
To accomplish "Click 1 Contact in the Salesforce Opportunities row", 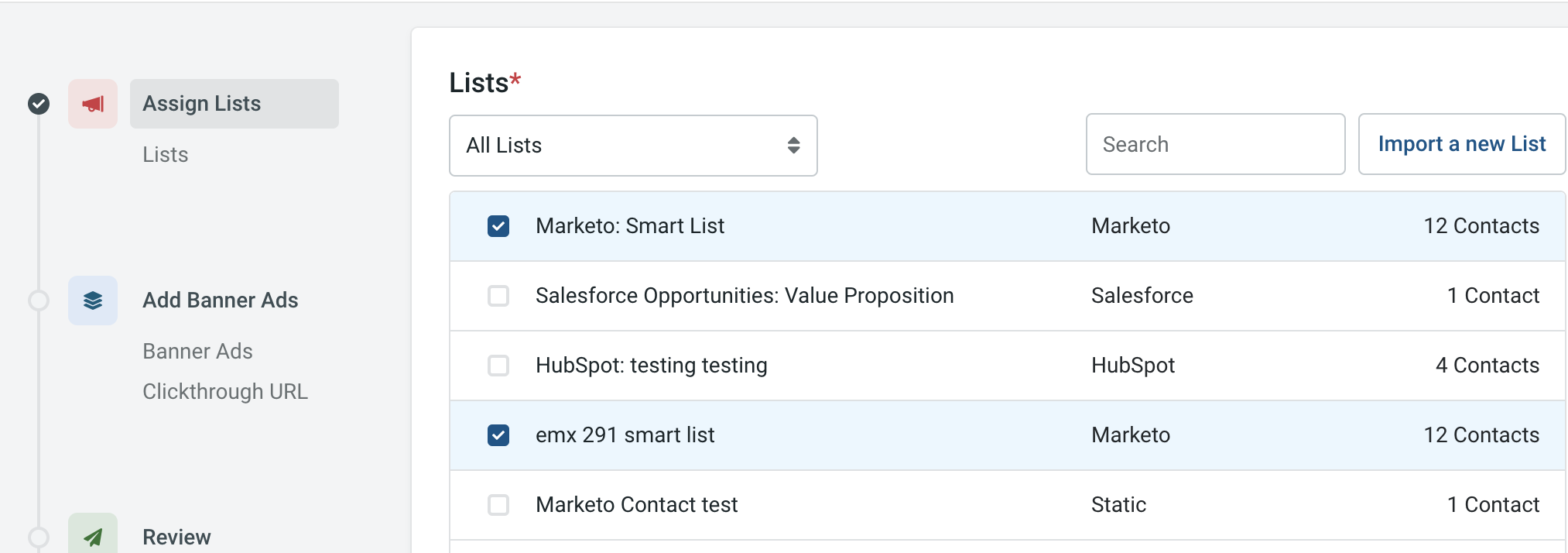I will click(1494, 296).
